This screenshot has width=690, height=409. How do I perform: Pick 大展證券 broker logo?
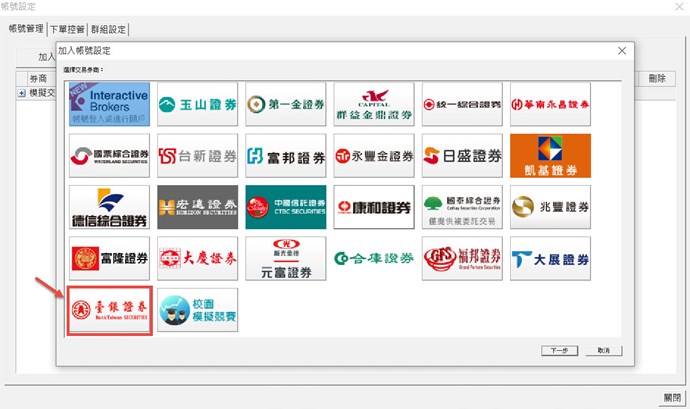pos(551,258)
